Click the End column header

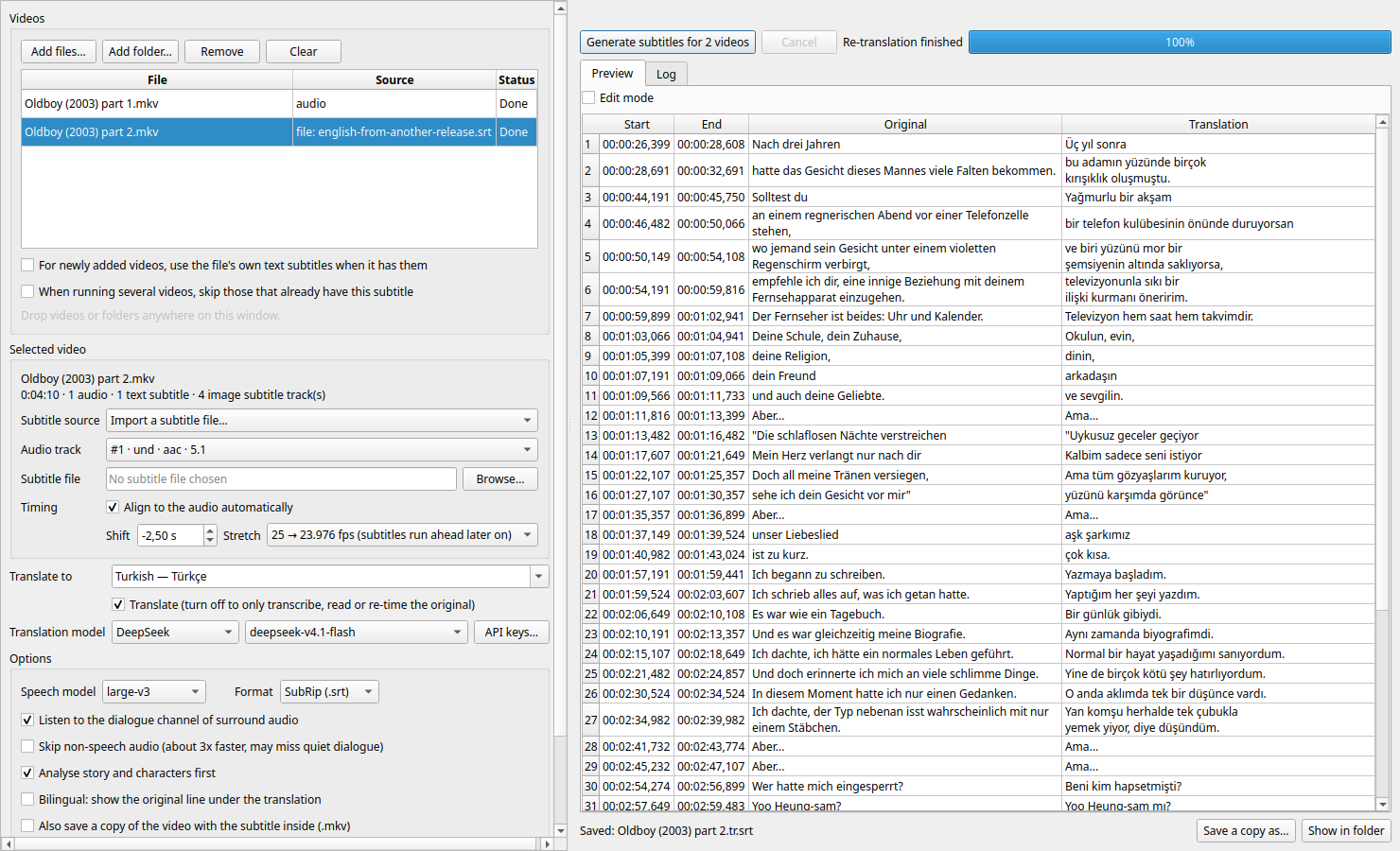(x=711, y=124)
